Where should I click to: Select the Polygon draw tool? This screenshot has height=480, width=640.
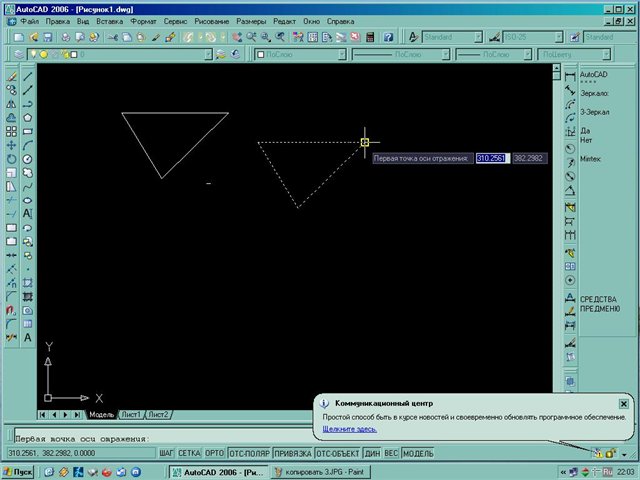28,117
